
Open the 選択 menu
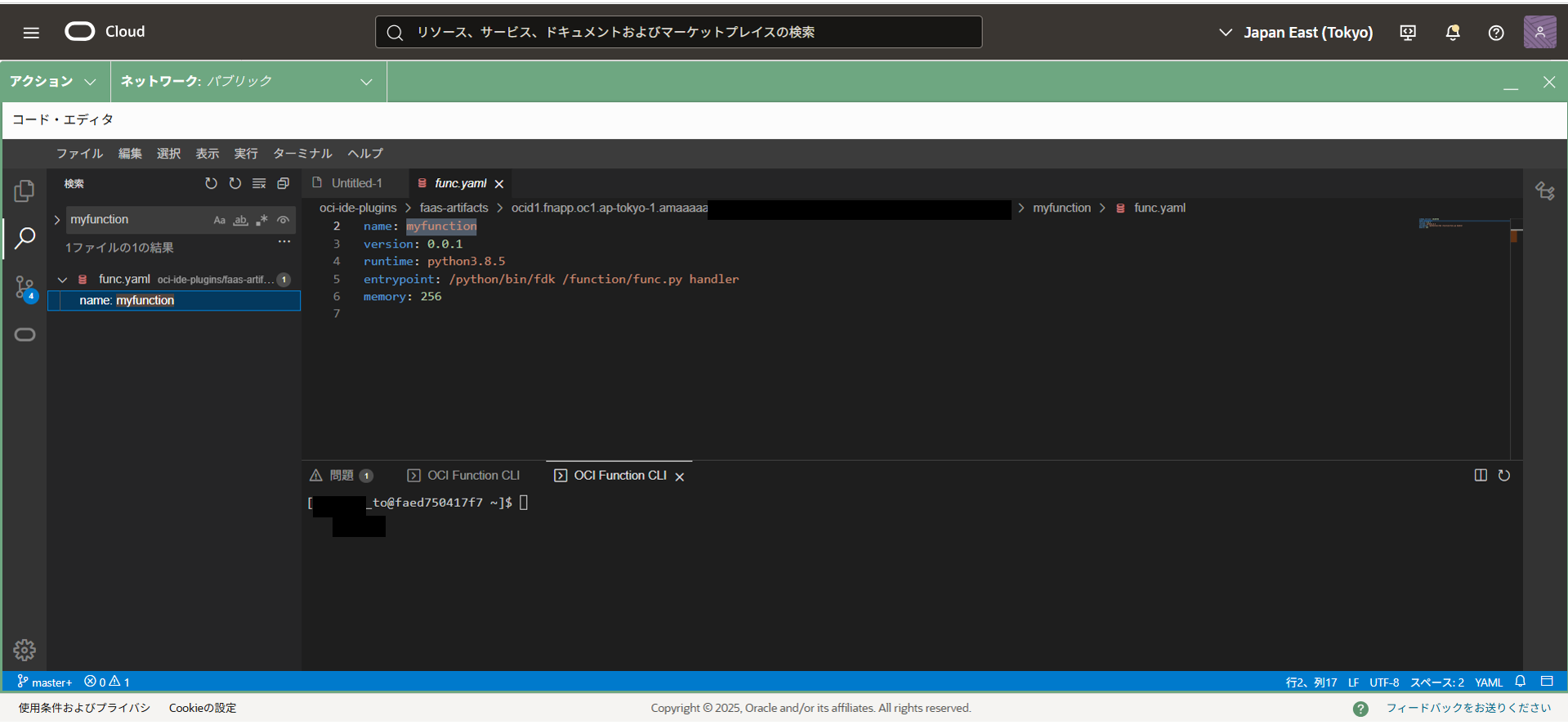pos(168,154)
